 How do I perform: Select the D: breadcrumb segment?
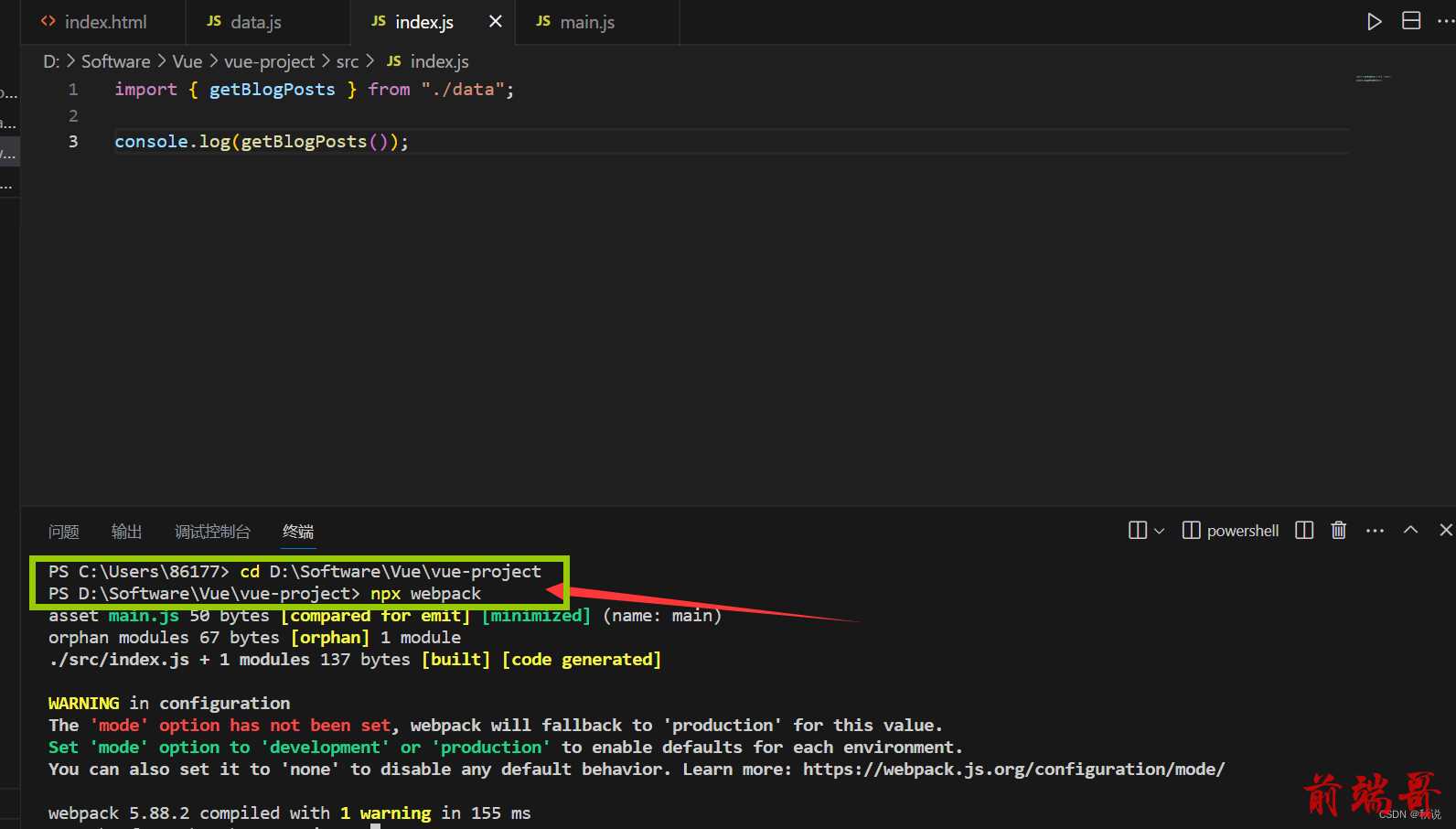coord(51,61)
